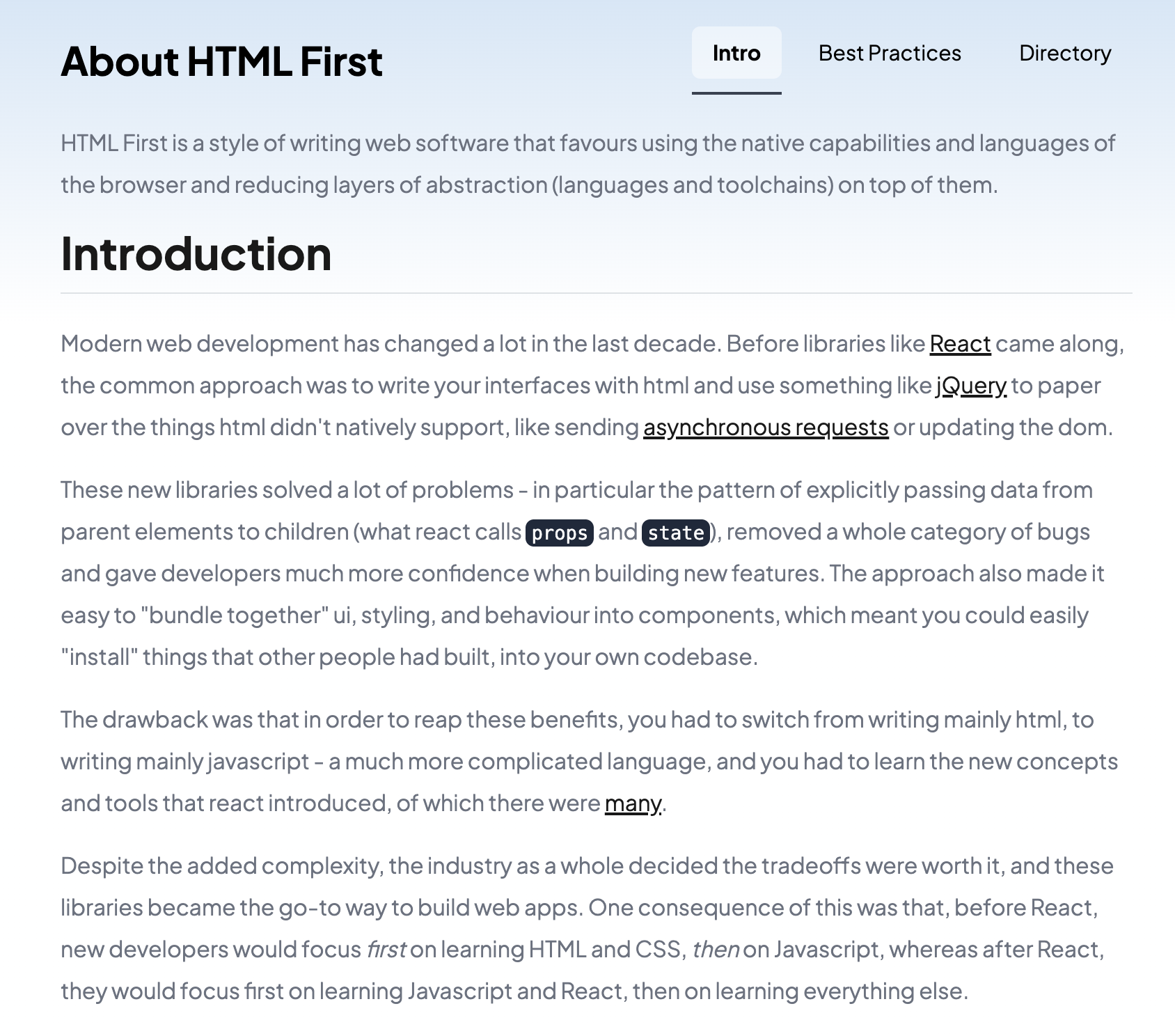Switch to the Intro tab
The image size is (1175, 1036).
pyautogui.click(x=736, y=54)
